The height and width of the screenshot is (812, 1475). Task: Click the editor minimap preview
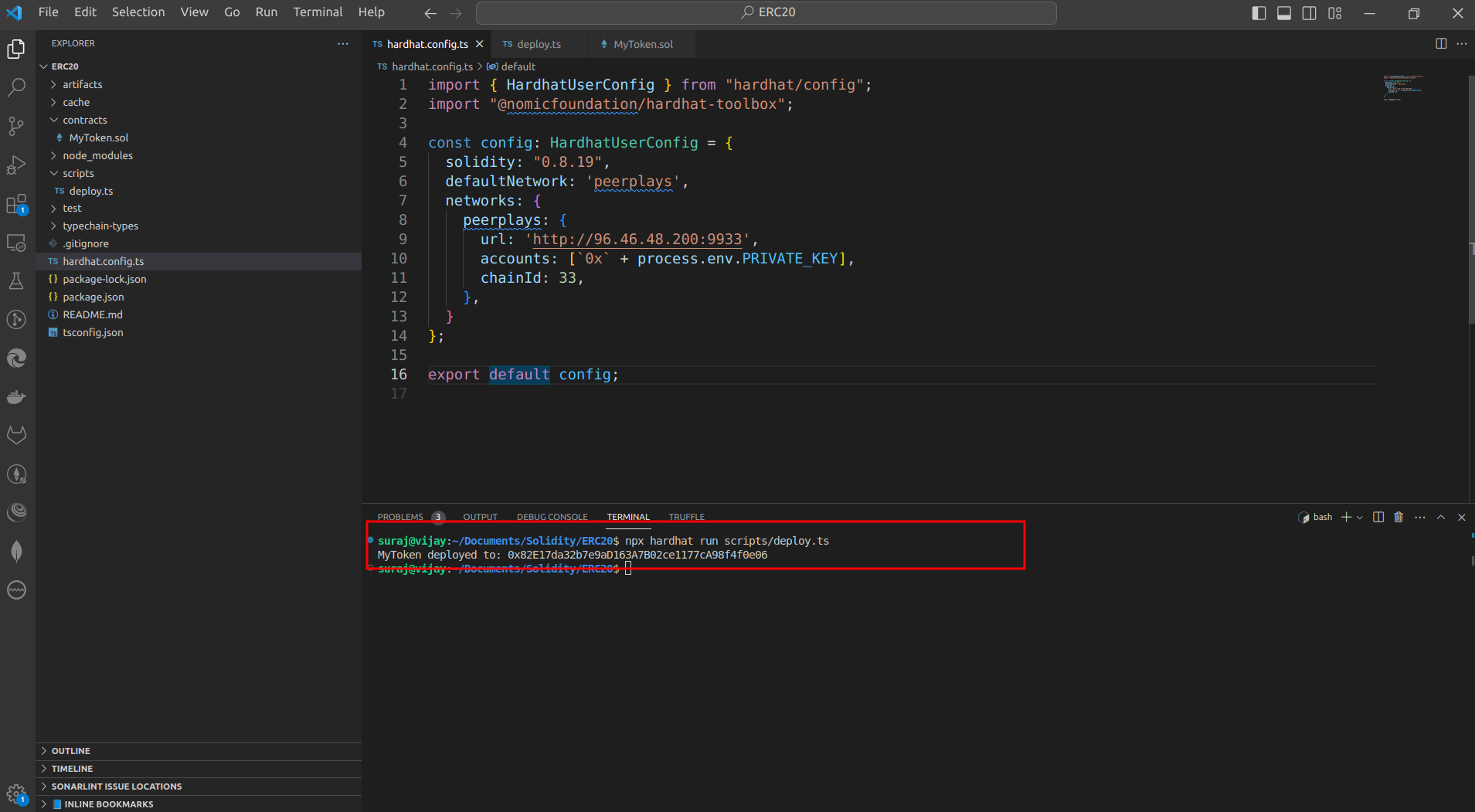[1402, 88]
